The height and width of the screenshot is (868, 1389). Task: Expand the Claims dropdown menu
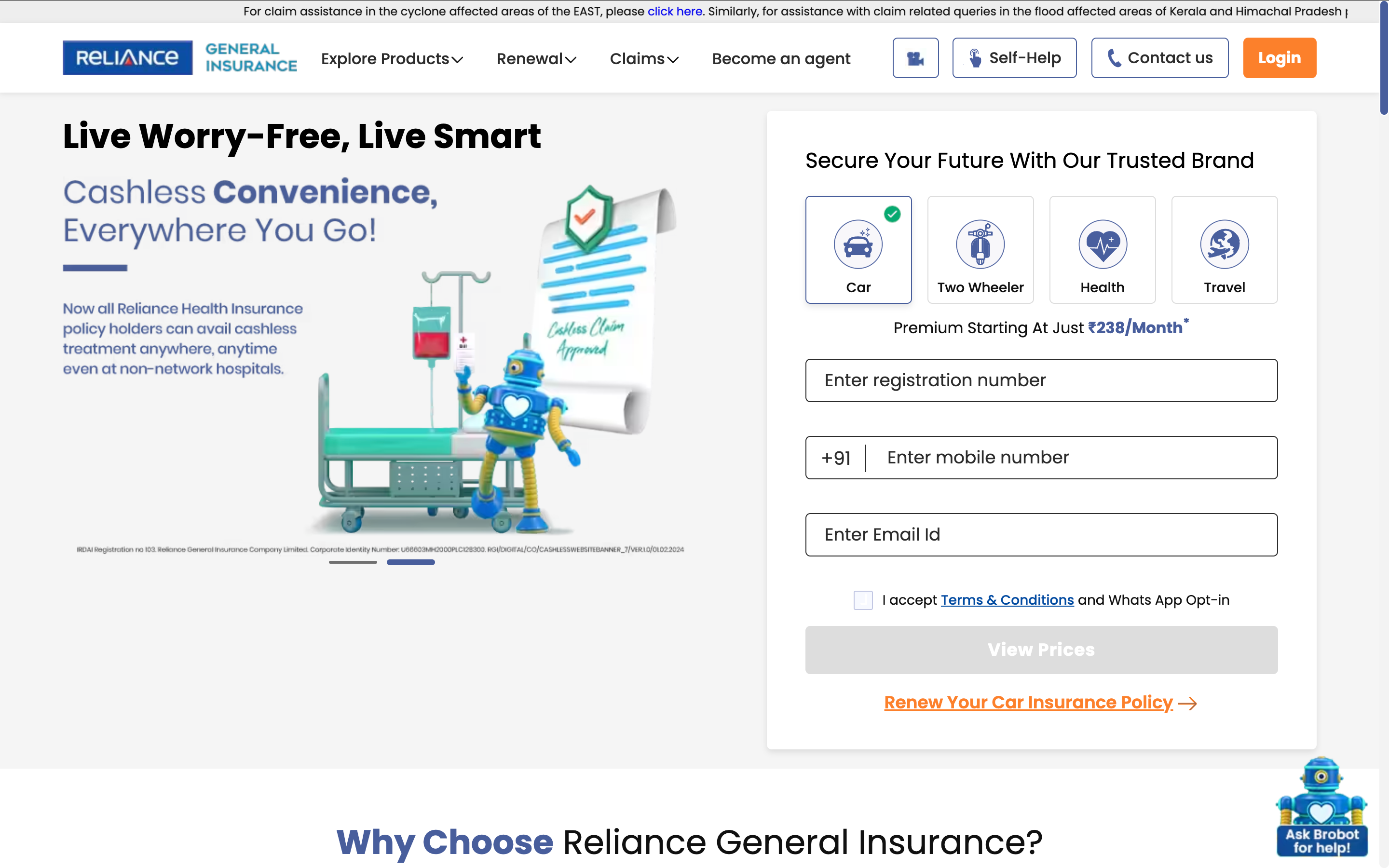click(644, 58)
